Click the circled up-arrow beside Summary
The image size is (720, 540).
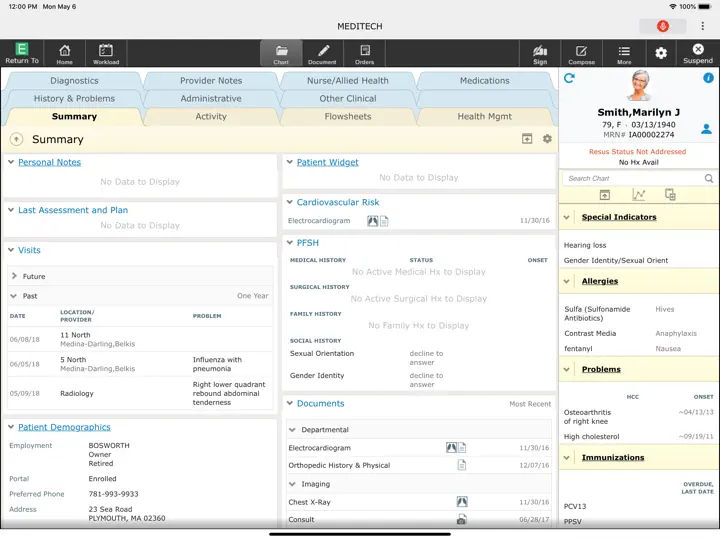[x=17, y=139]
